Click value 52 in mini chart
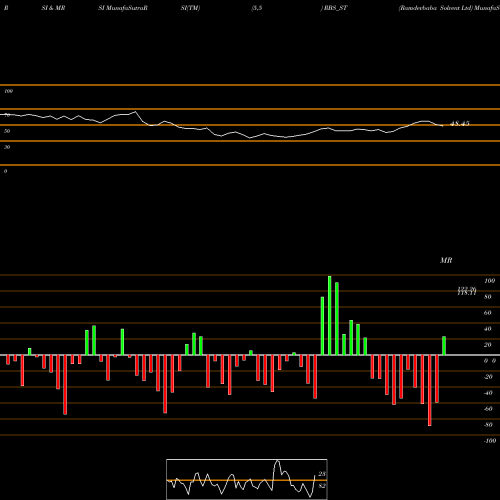 [322, 486]
